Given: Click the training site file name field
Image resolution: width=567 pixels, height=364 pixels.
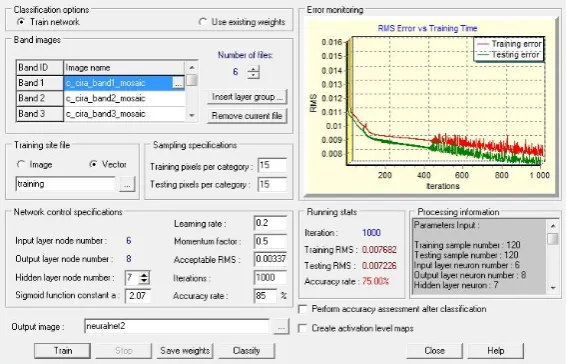Looking at the screenshot, I should pos(66,184).
